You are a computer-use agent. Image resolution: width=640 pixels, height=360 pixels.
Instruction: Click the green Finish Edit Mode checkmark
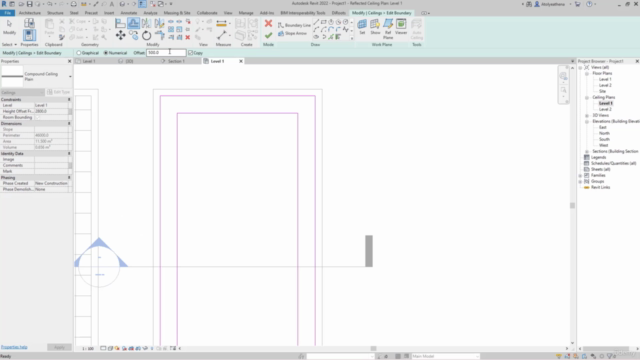coord(268,36)
